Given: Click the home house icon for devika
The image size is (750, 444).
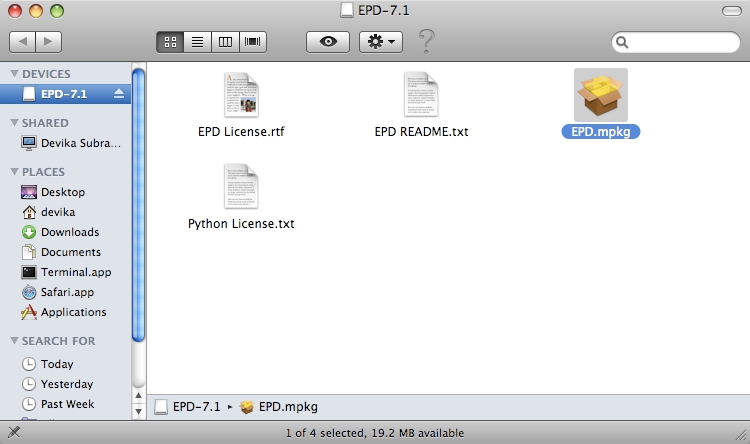Looking at the screenshot, I should 29,212.
